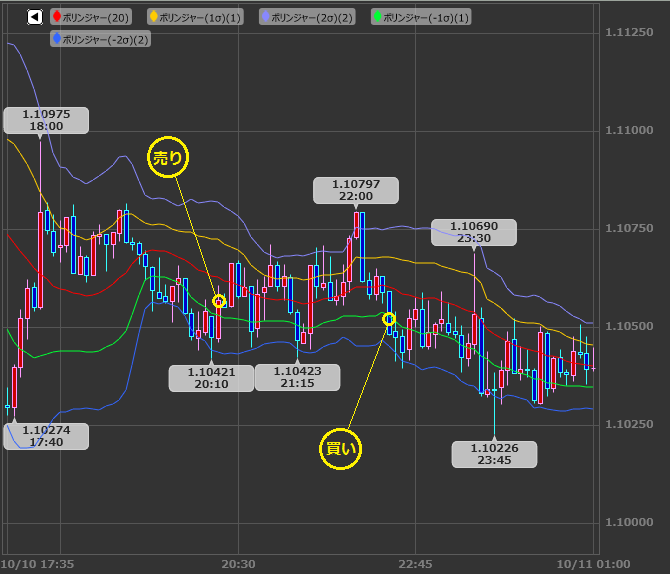Click the orange diamond of ボリンジャー(1σ)
Screen dimensions: 670x574
(x=154, y=17)
